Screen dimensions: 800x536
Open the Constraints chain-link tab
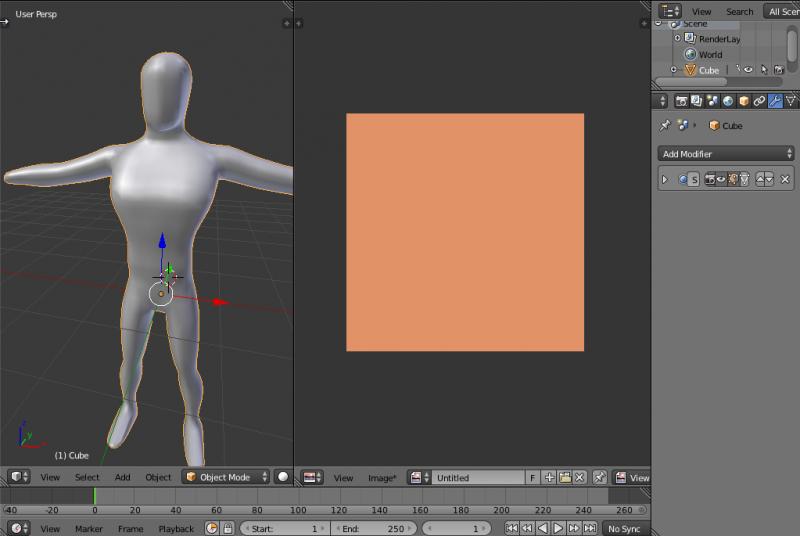click(x=759, y=101)
